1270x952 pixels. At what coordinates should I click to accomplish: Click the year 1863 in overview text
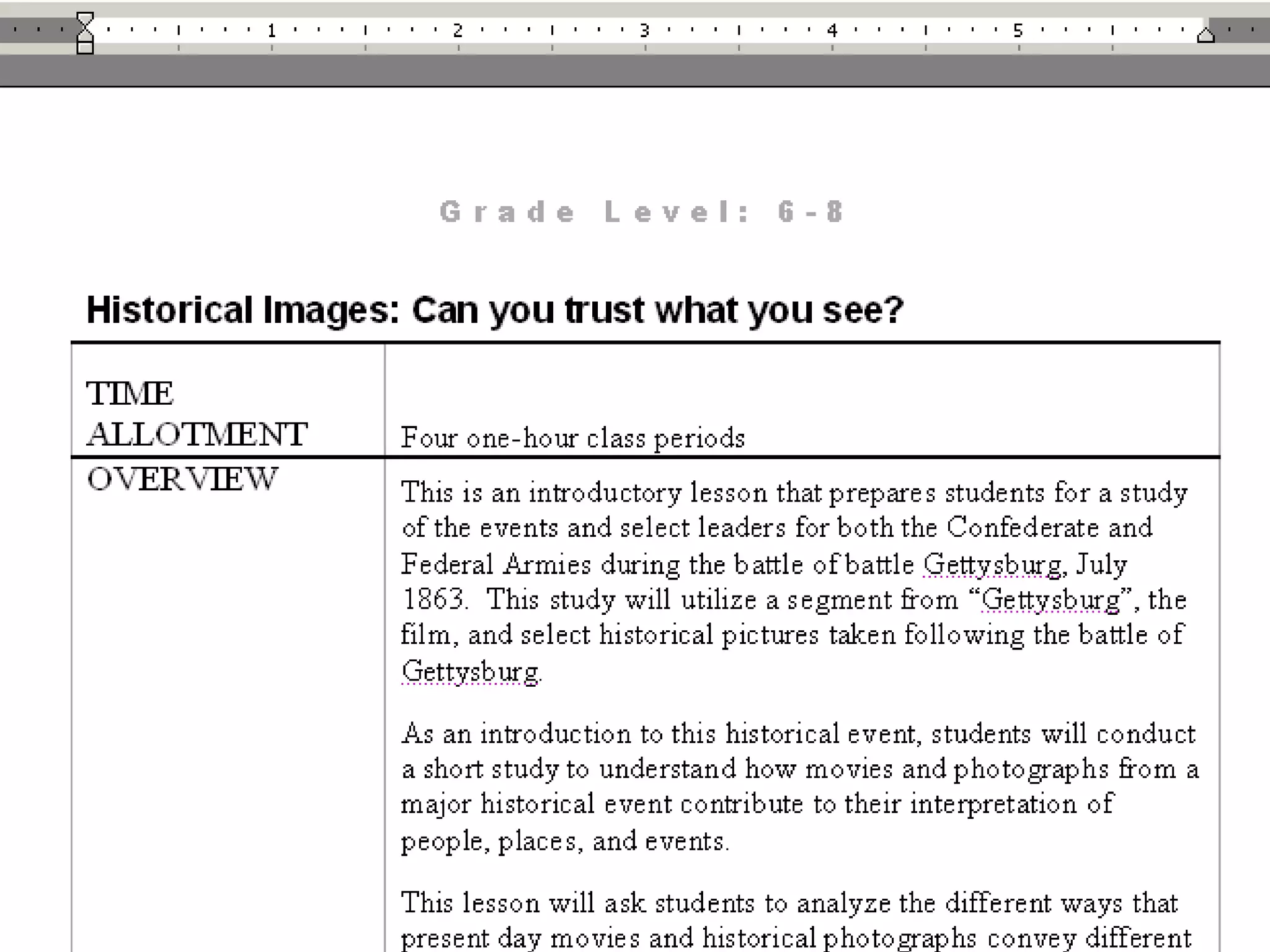[x=433, y=600]
